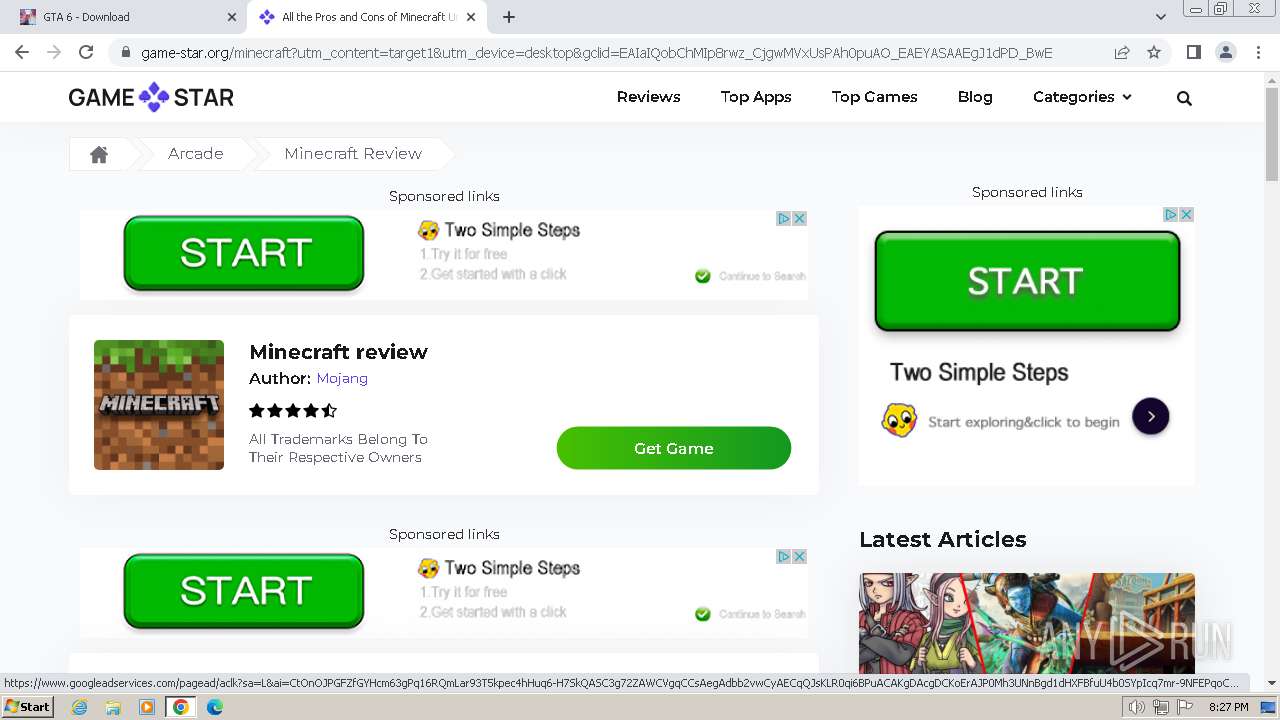Click the arrow button in sidebar ad
The image size is (1280, 720).
coord(1151,417)
